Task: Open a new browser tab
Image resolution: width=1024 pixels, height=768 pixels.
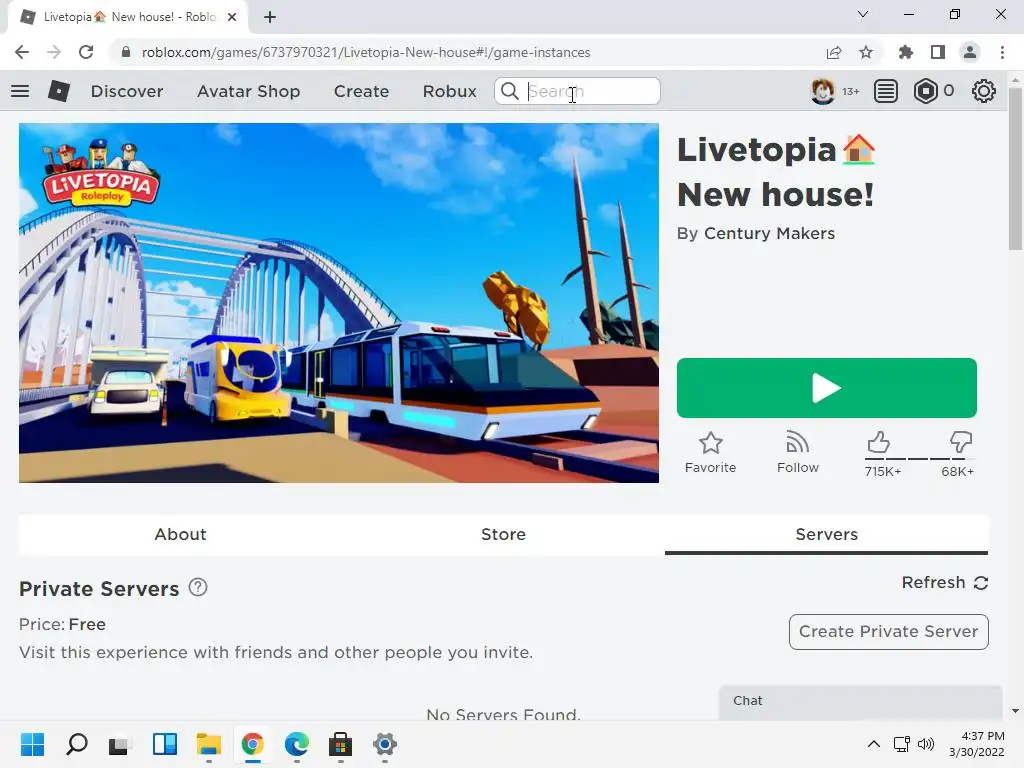Action: click(270, 17)
